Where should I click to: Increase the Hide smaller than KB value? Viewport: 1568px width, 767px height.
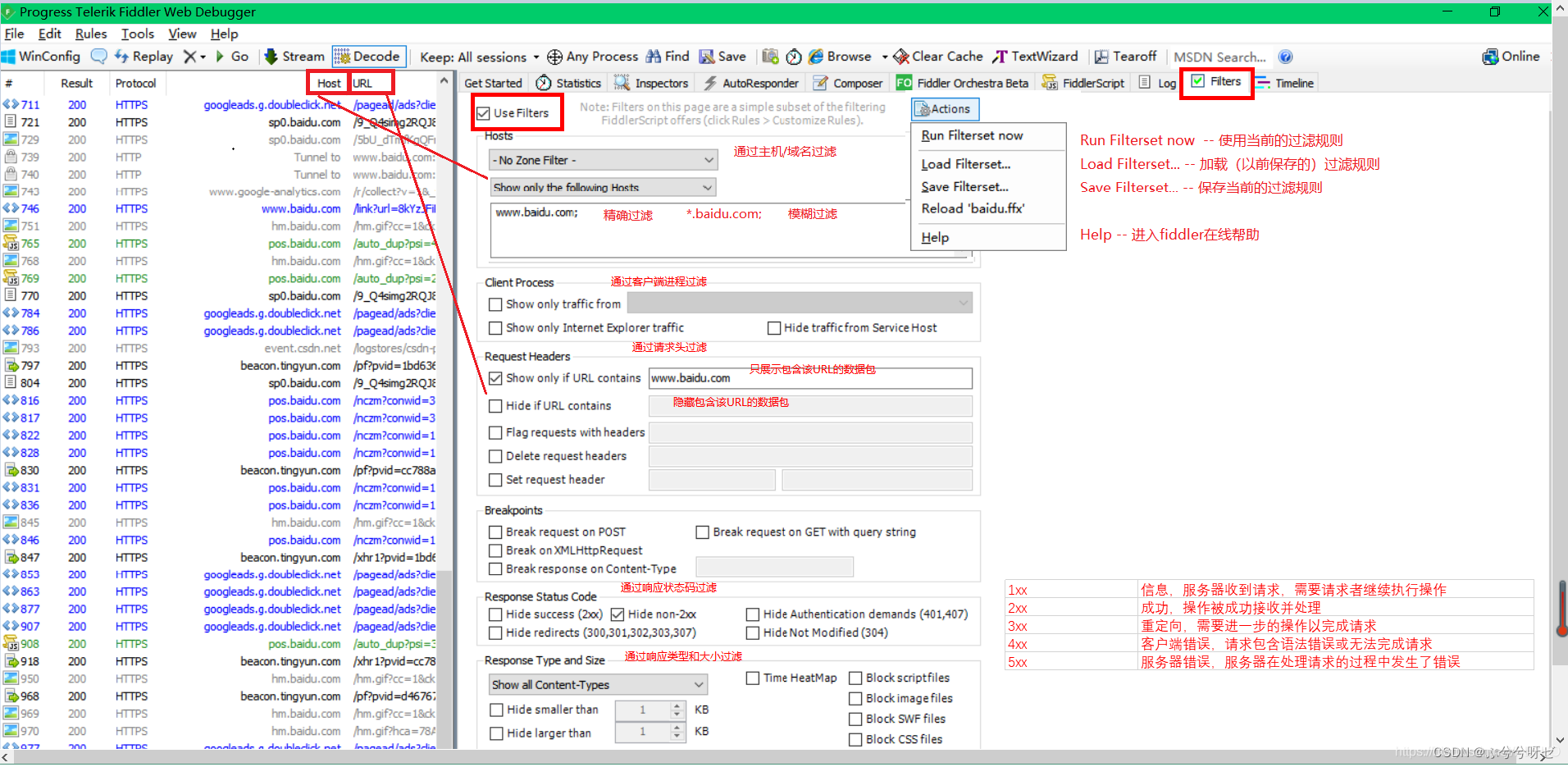pos(676,705)
